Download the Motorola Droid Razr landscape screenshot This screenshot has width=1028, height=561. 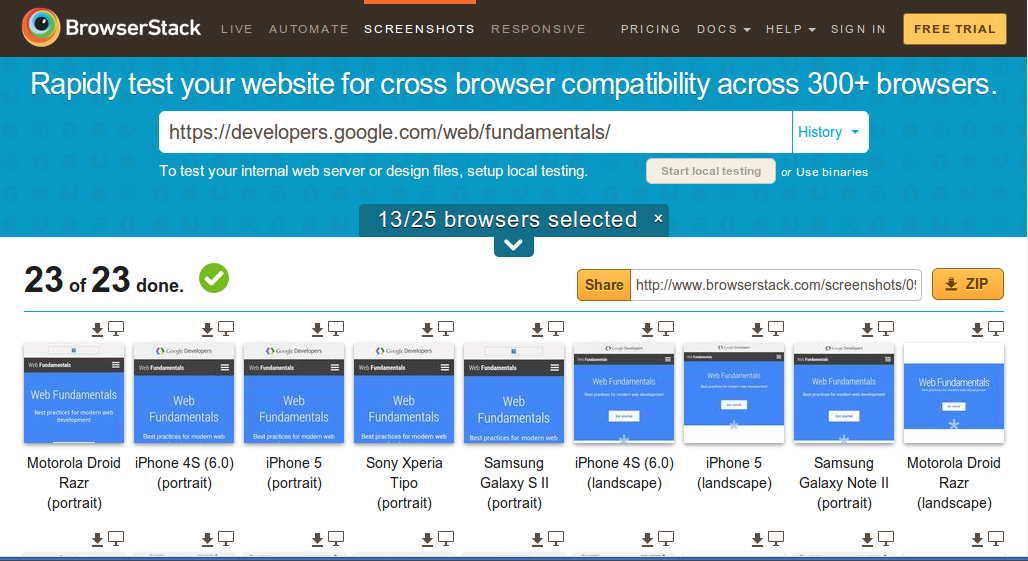tap(978, 328)
